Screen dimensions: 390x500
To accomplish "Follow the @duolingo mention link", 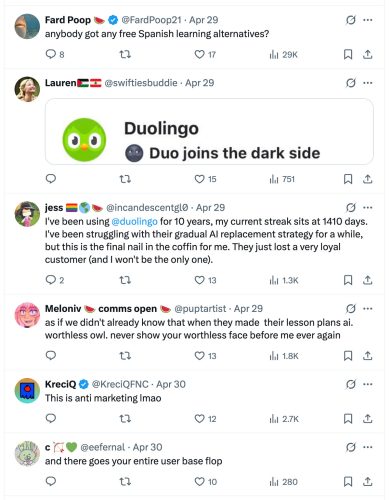I will pos(134,221).
